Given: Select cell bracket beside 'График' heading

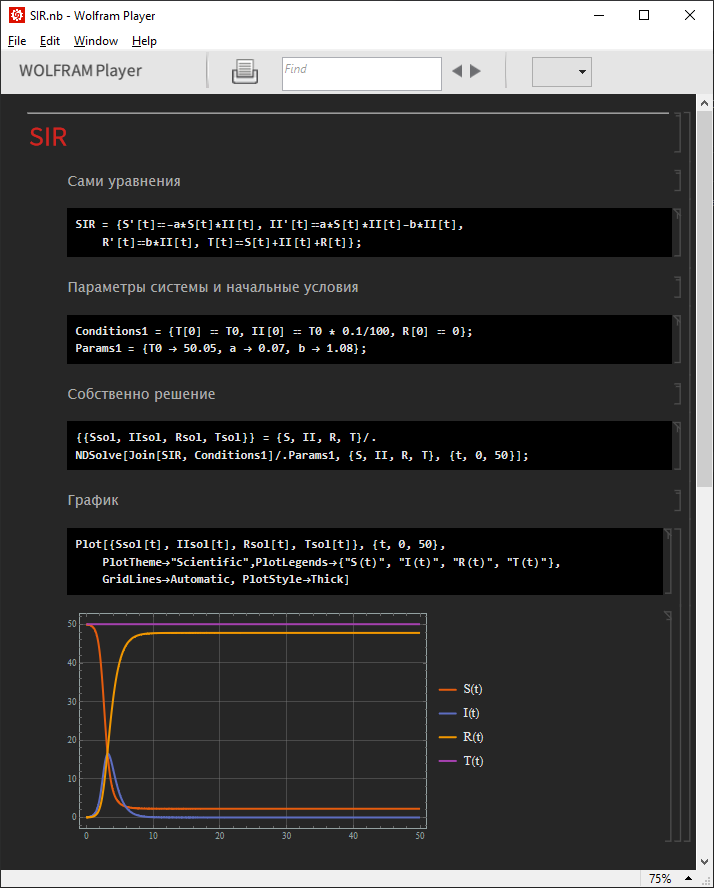Looking at the screenshot, I should coord(678,500).
